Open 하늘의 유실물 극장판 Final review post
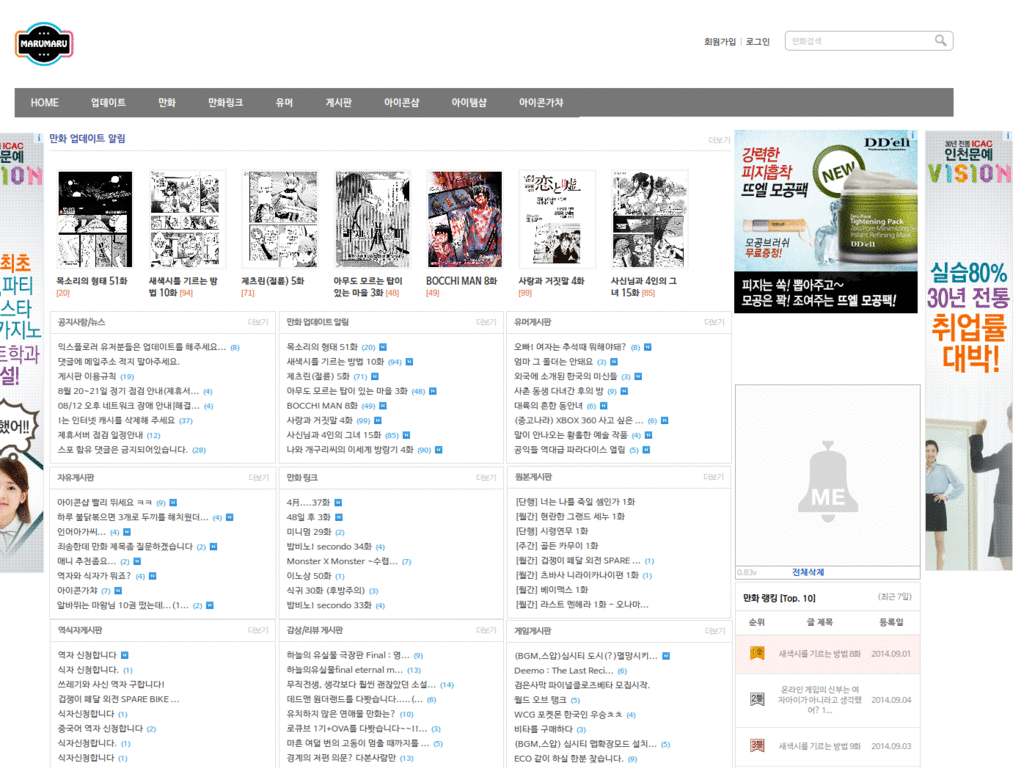 348,655
